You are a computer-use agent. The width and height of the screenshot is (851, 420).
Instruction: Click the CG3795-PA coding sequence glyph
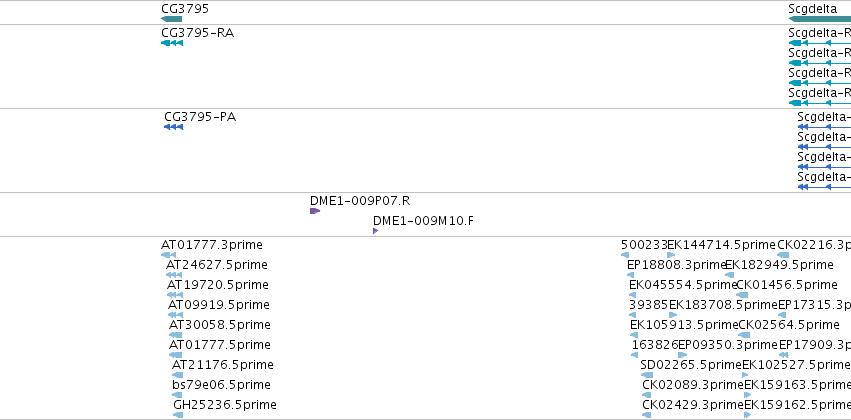[x=174, y=127]
